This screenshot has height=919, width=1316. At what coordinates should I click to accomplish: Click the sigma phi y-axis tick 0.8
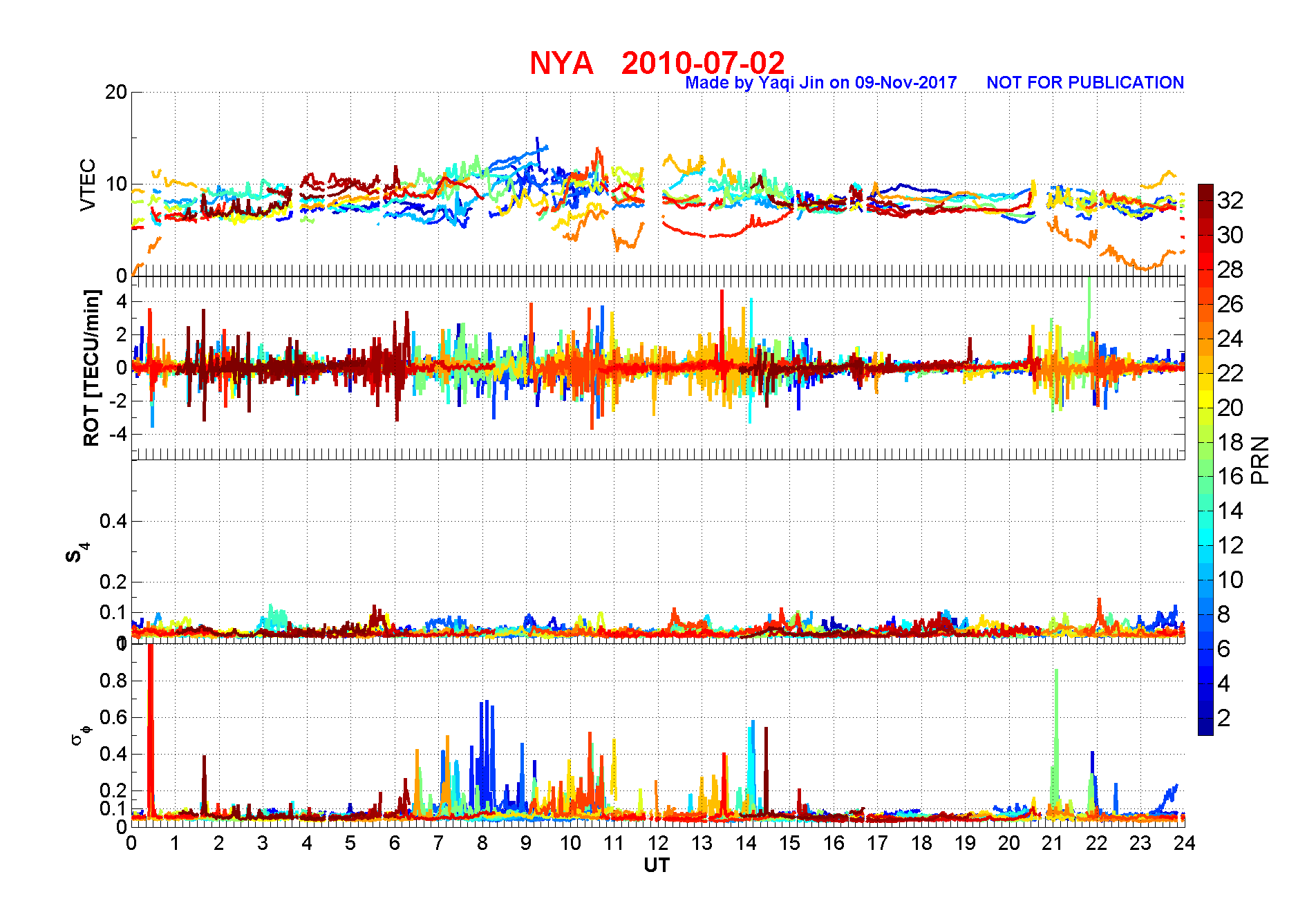113,681
